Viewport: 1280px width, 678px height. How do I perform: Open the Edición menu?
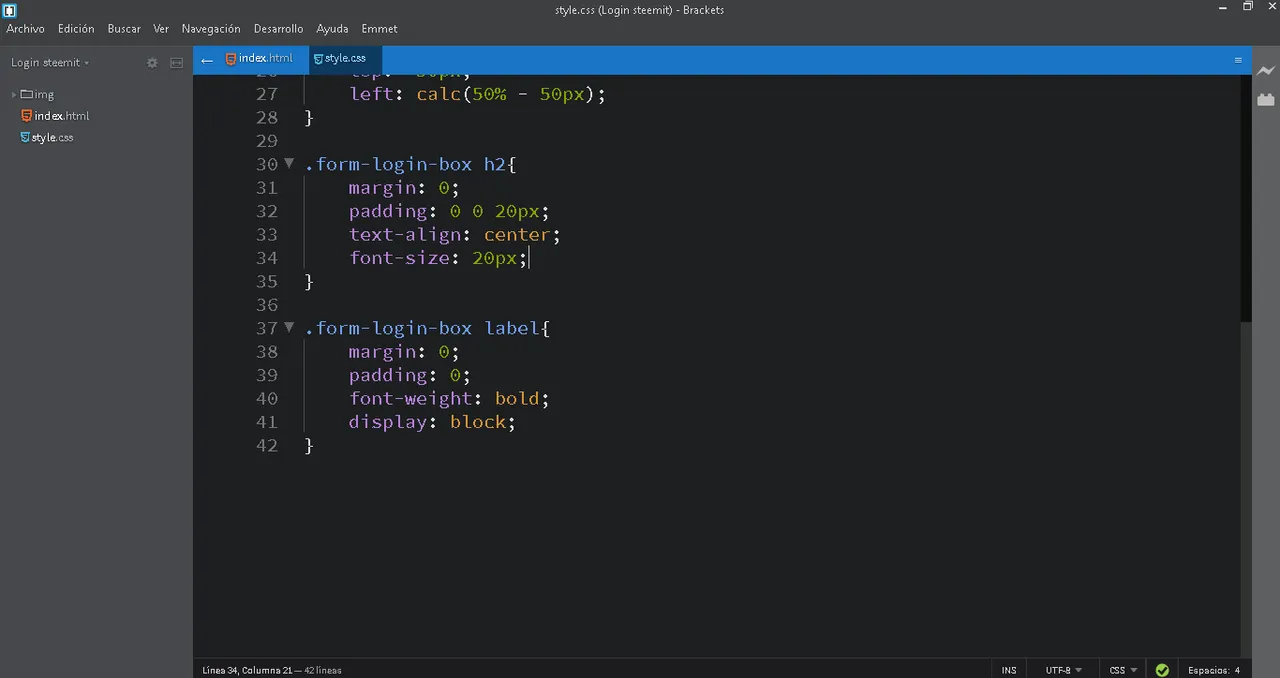pos(76,29)
